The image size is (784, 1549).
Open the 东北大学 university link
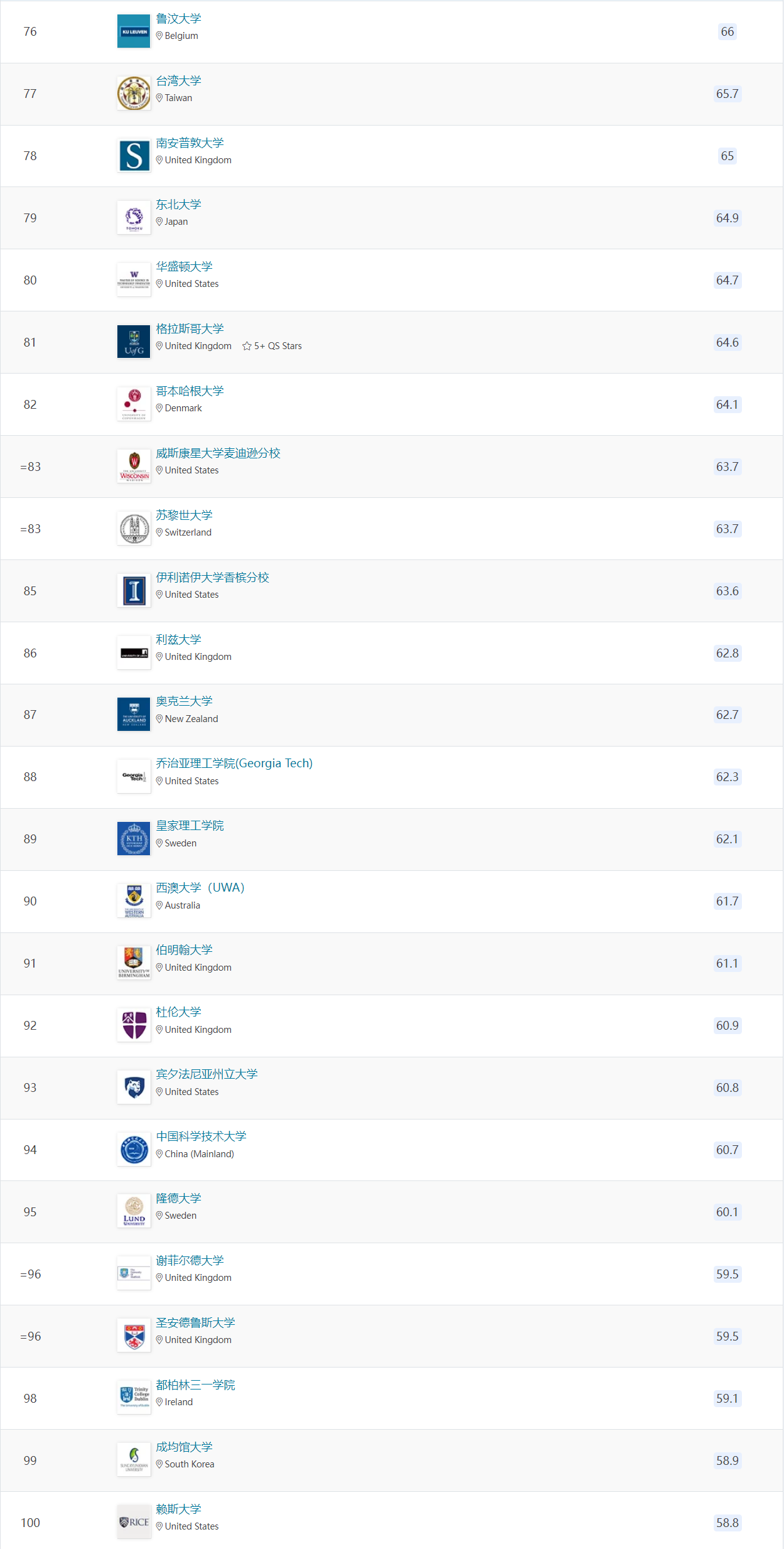(x=178, y=205)
